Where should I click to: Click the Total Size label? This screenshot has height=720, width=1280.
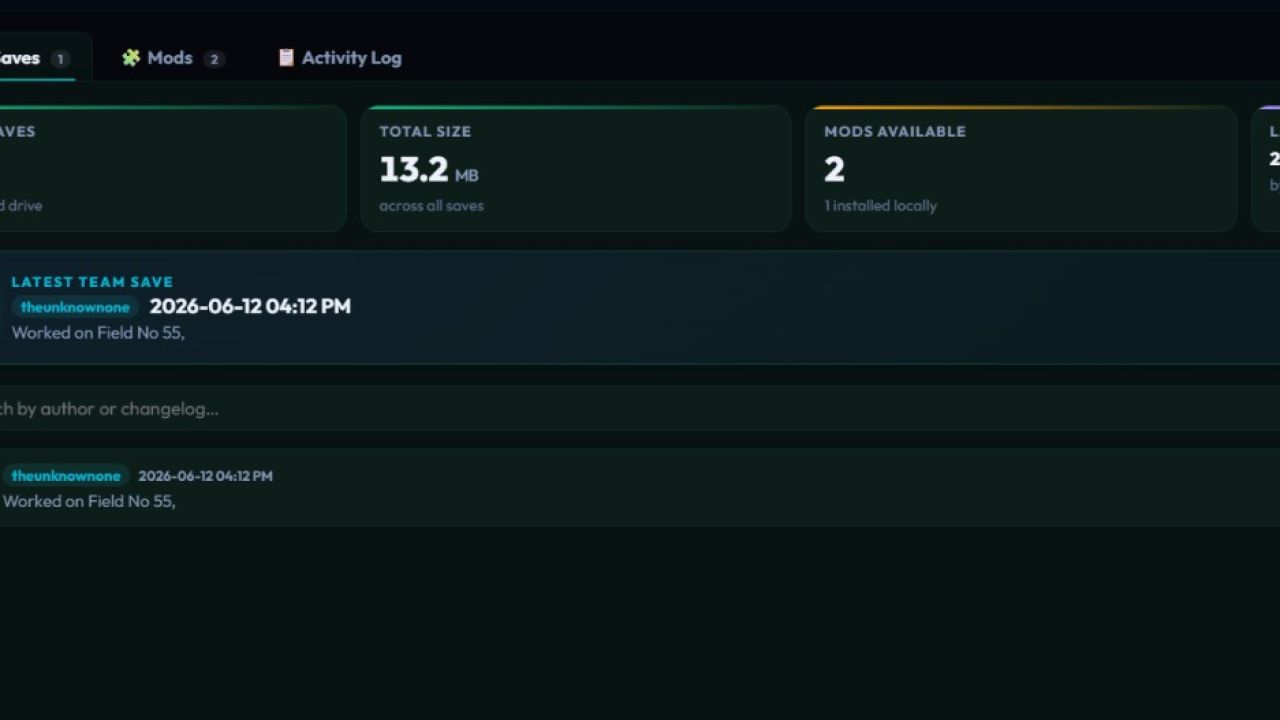[425, 131]
